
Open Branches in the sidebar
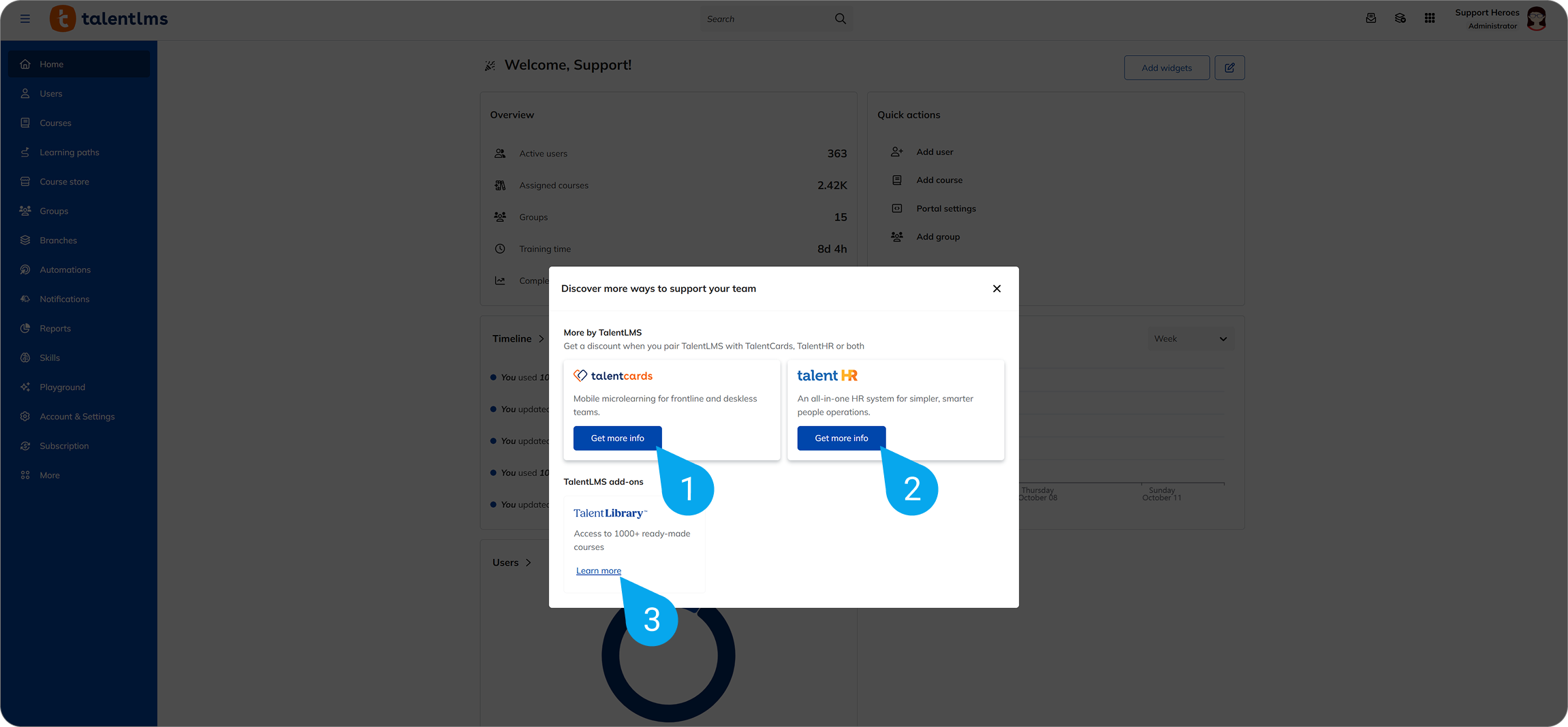click(x=79, y=240)
